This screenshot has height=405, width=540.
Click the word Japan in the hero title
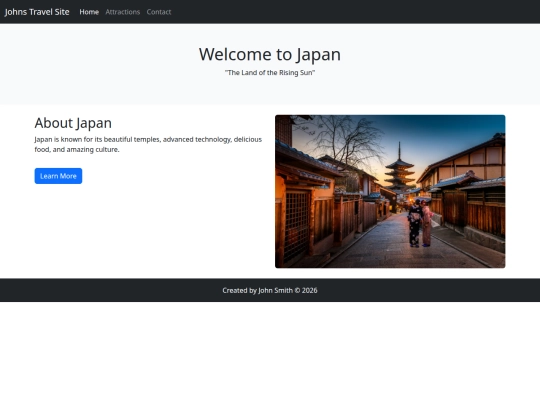[x=319, y=54]
